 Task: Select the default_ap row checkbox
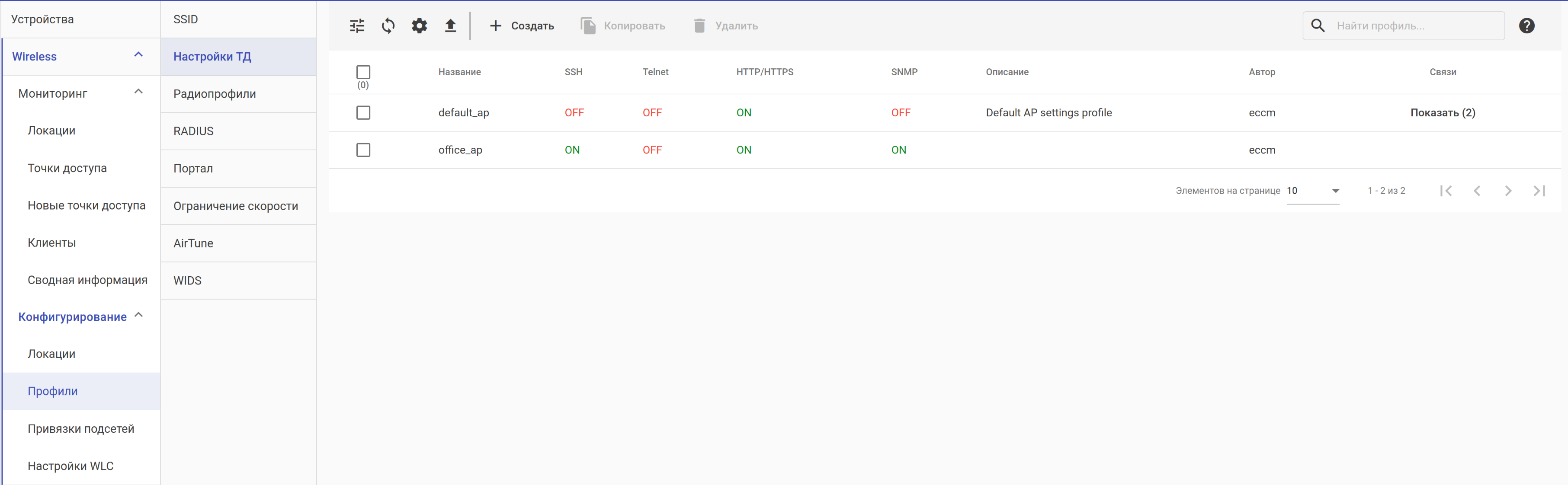[363, 112]
